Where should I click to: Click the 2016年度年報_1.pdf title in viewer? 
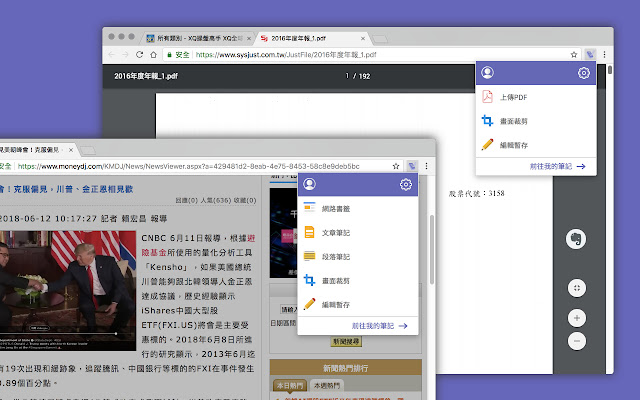pyautogui.click(x=146, y=76)
